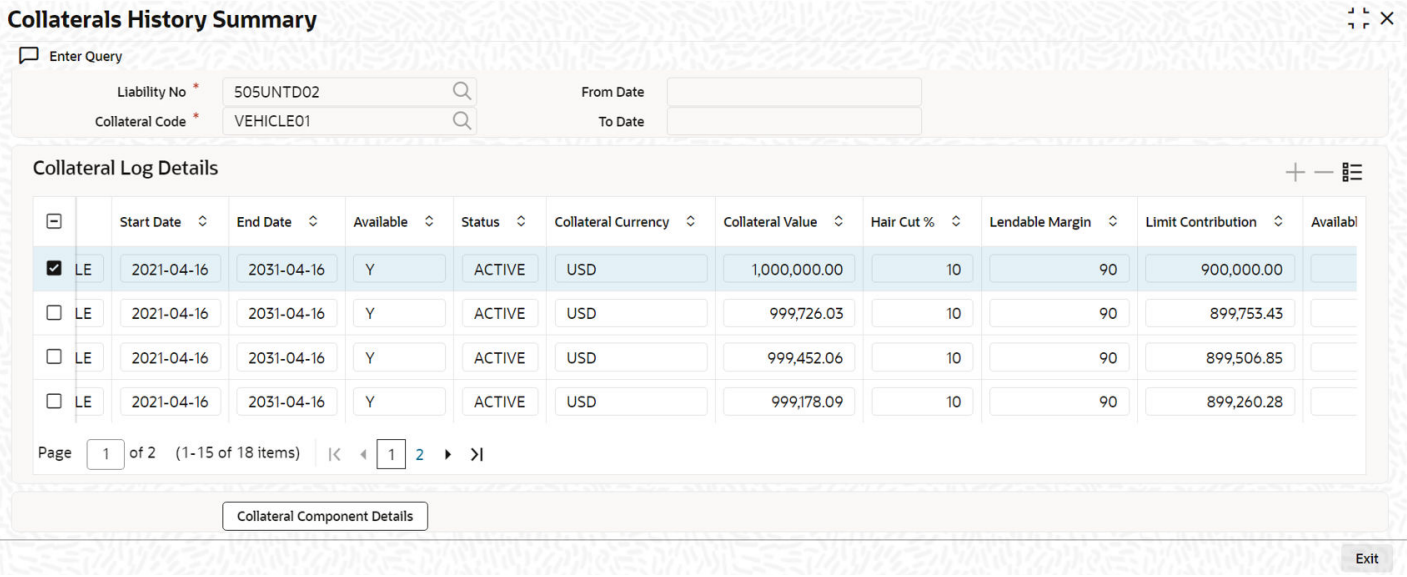Remove a row with the minus icon
The width and height of the screenshot is (1407, 577).
tap(1324, 172)
